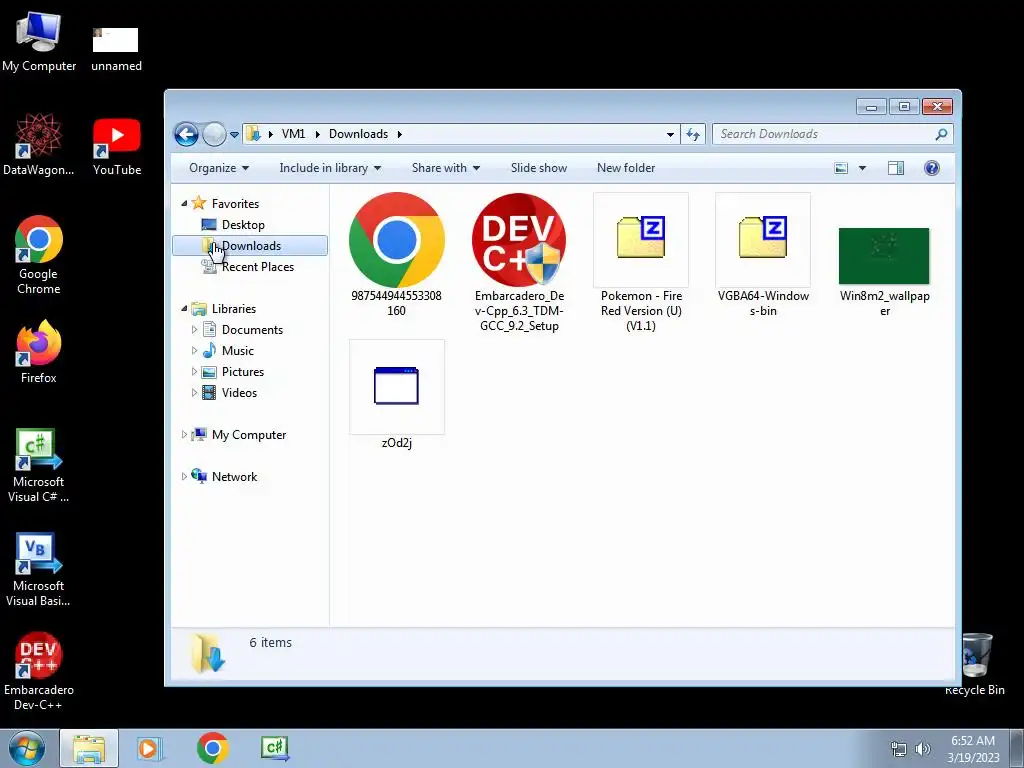Select YouTube desktop shortcut
This screenshot has width=1024, height=768.
117,147
